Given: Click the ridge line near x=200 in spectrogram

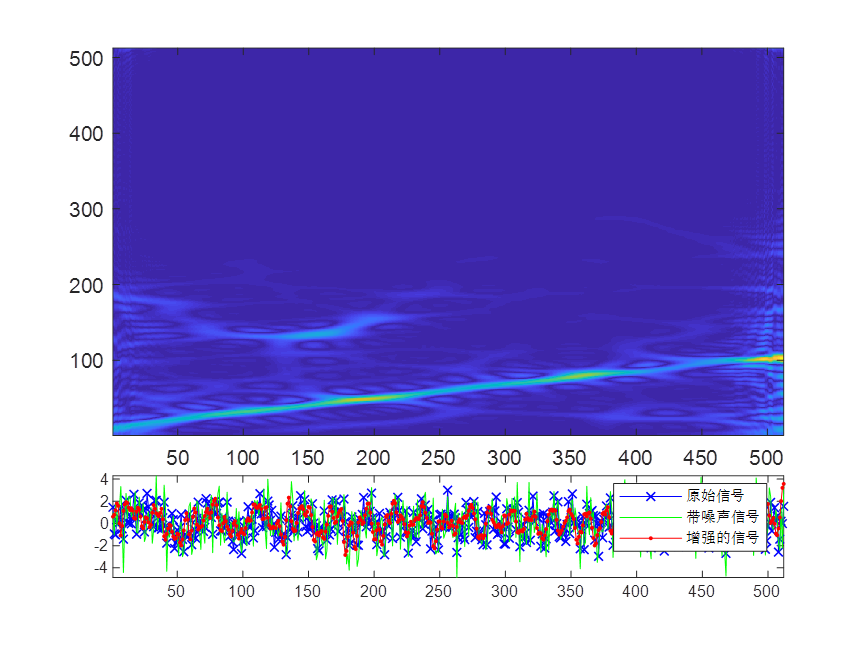Looking at the screenshot, I should tap(373, 398).
